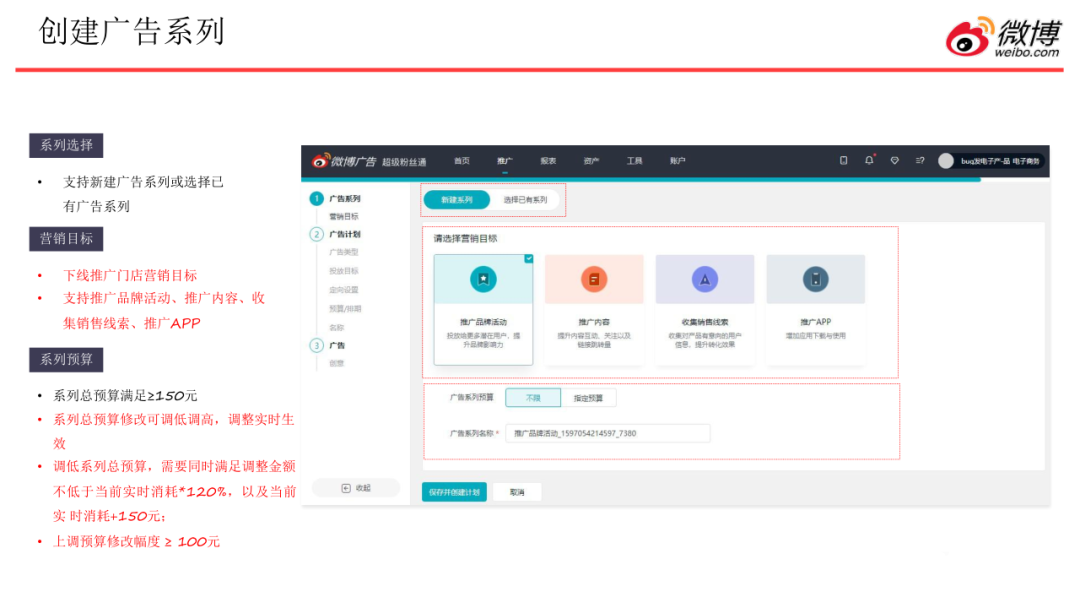Set campaign budget to 不限

[x=533, y=398]
